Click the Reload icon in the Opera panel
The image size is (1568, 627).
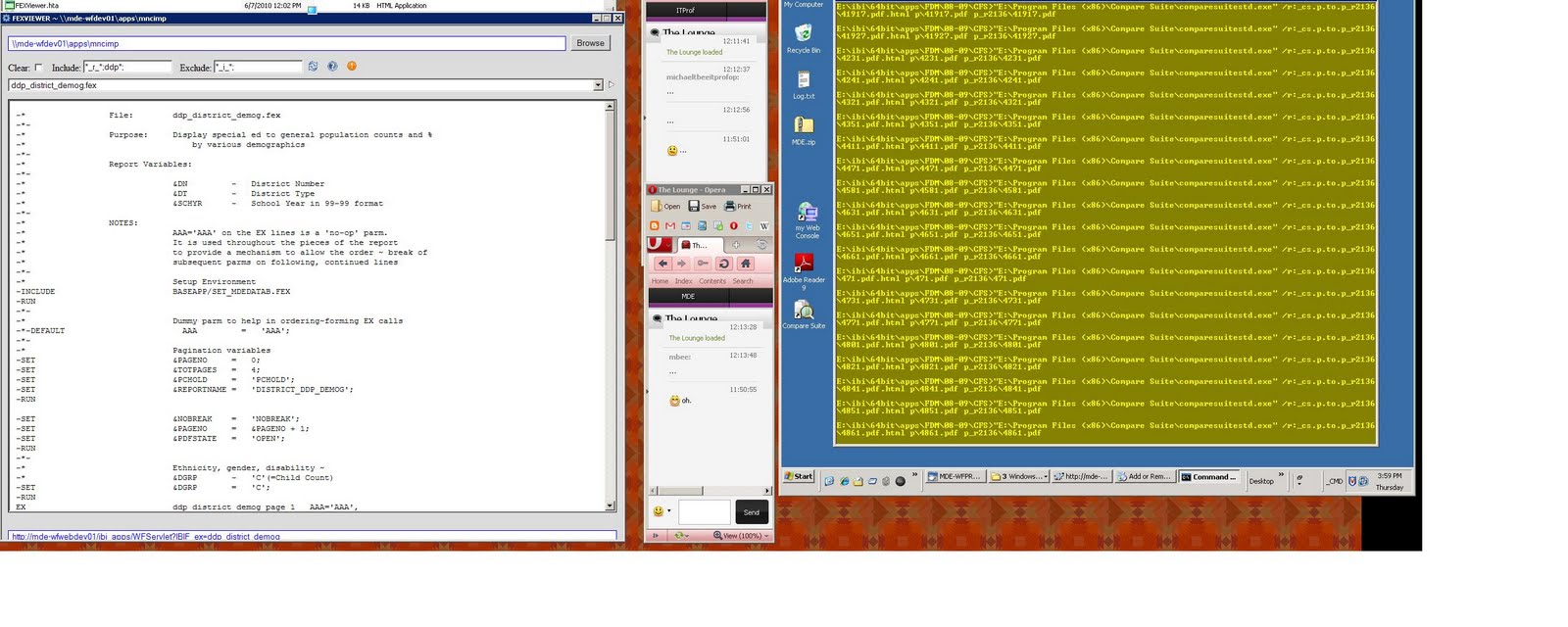(x=724, y=264)
